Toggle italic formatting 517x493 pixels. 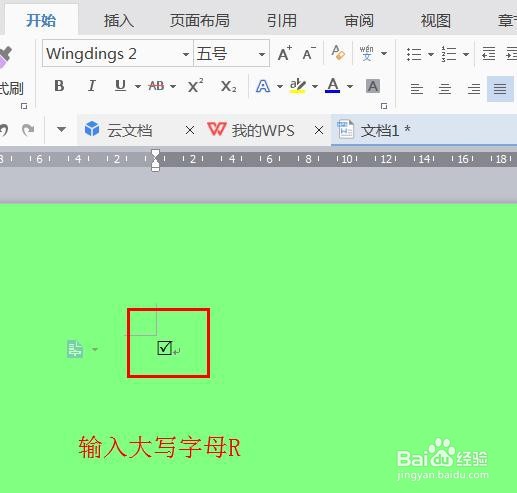pyautogui.click(x=92, y=86)
